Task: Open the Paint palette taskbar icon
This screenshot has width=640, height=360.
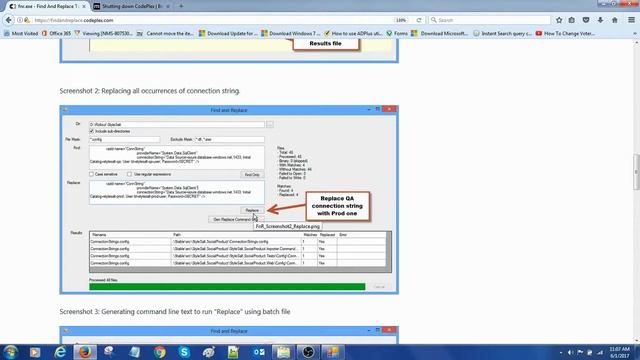Action: 209,352
